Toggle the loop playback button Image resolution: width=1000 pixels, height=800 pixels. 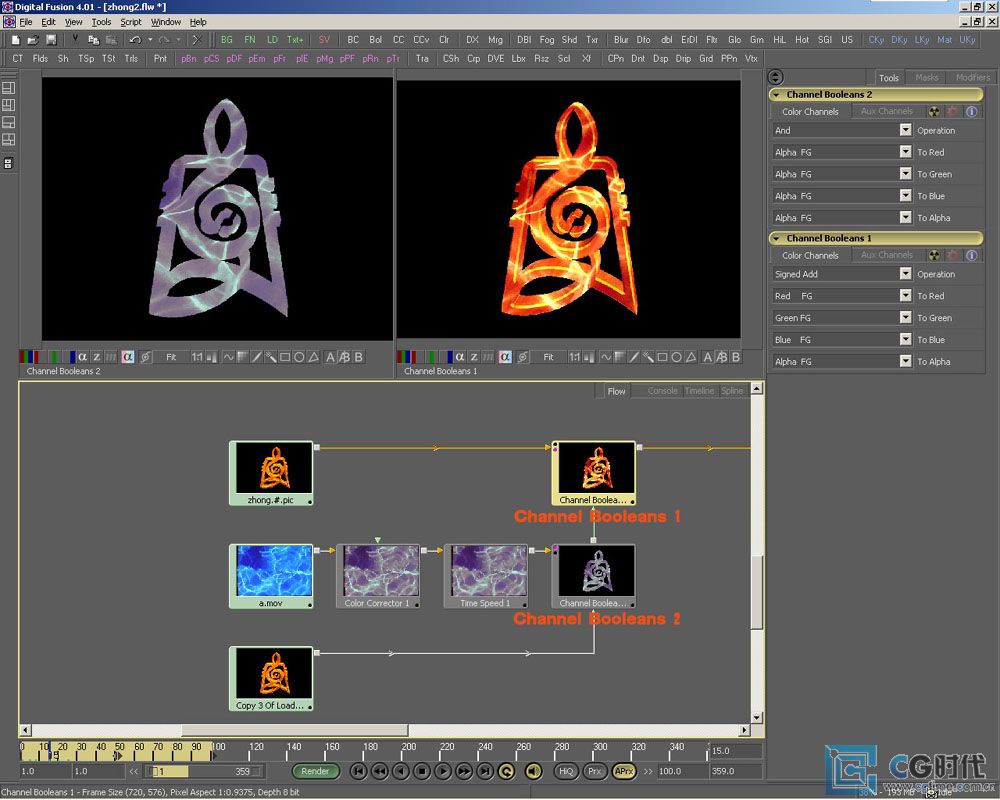click(506, 771)
